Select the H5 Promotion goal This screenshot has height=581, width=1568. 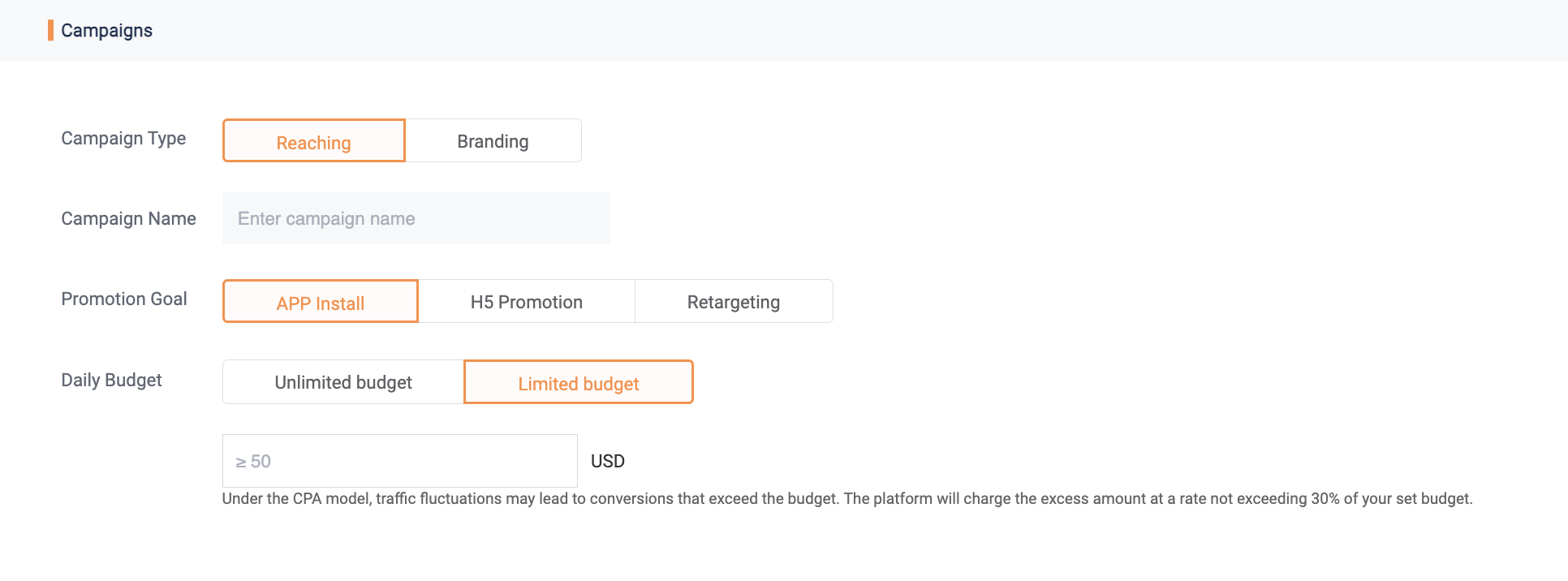coord(526,302)
